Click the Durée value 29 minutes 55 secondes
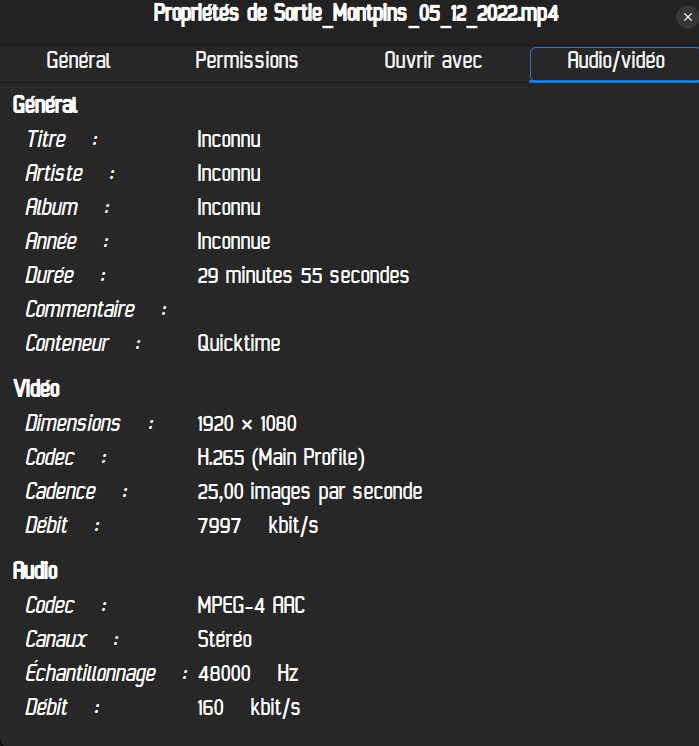 [303, 276]
